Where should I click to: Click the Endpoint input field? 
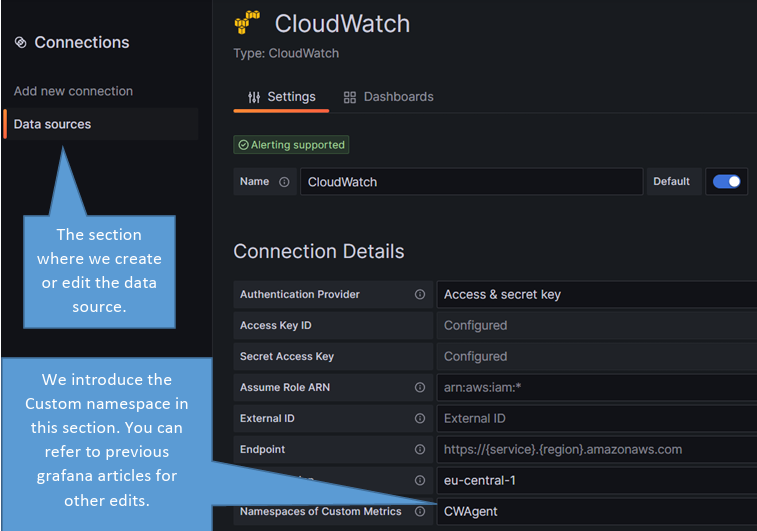pyautogui.click(x=597, y=449)
